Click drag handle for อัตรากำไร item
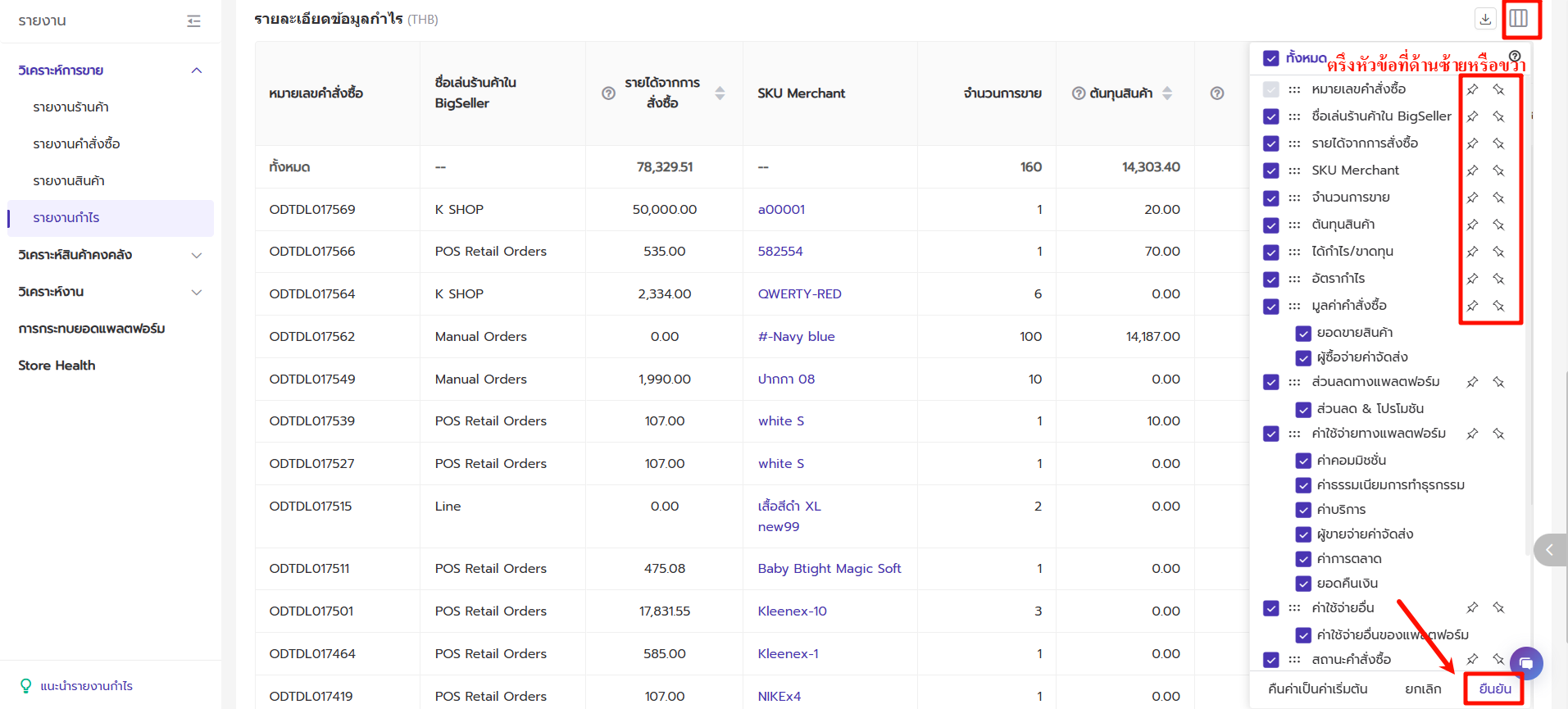 1294,279
